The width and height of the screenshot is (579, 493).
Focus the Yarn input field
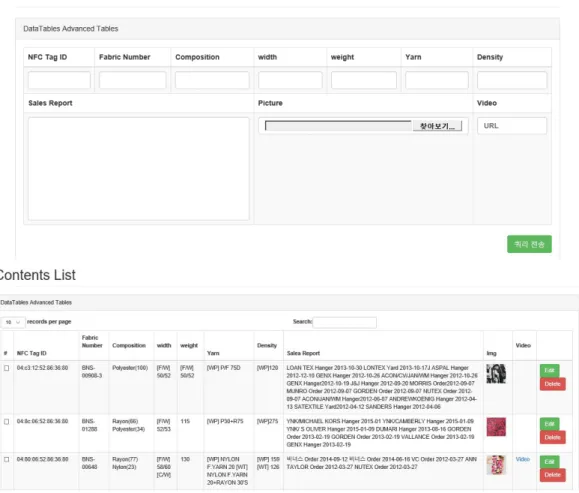[x=437, y=80]
